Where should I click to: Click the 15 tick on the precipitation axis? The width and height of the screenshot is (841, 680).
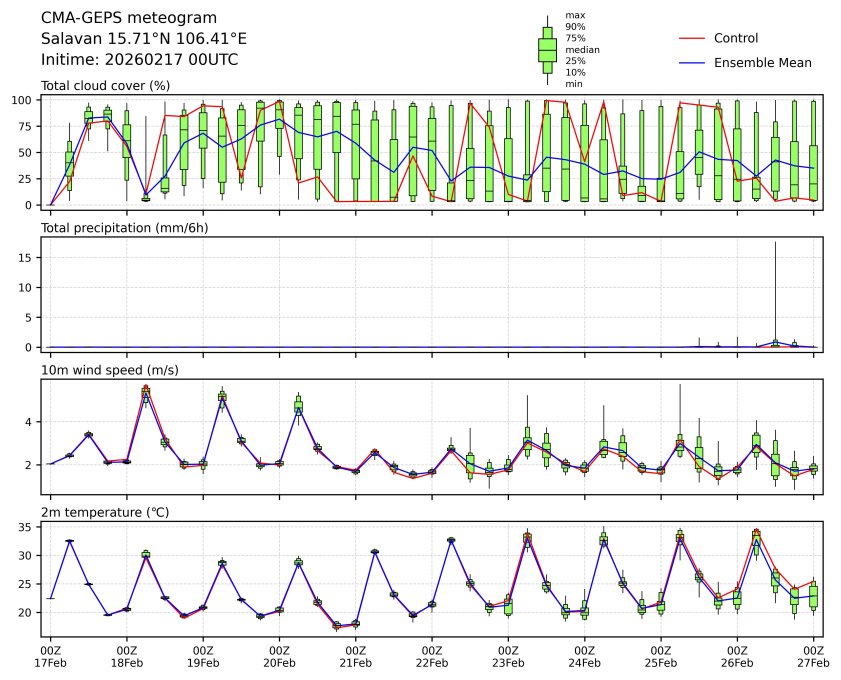click(29, 257)
